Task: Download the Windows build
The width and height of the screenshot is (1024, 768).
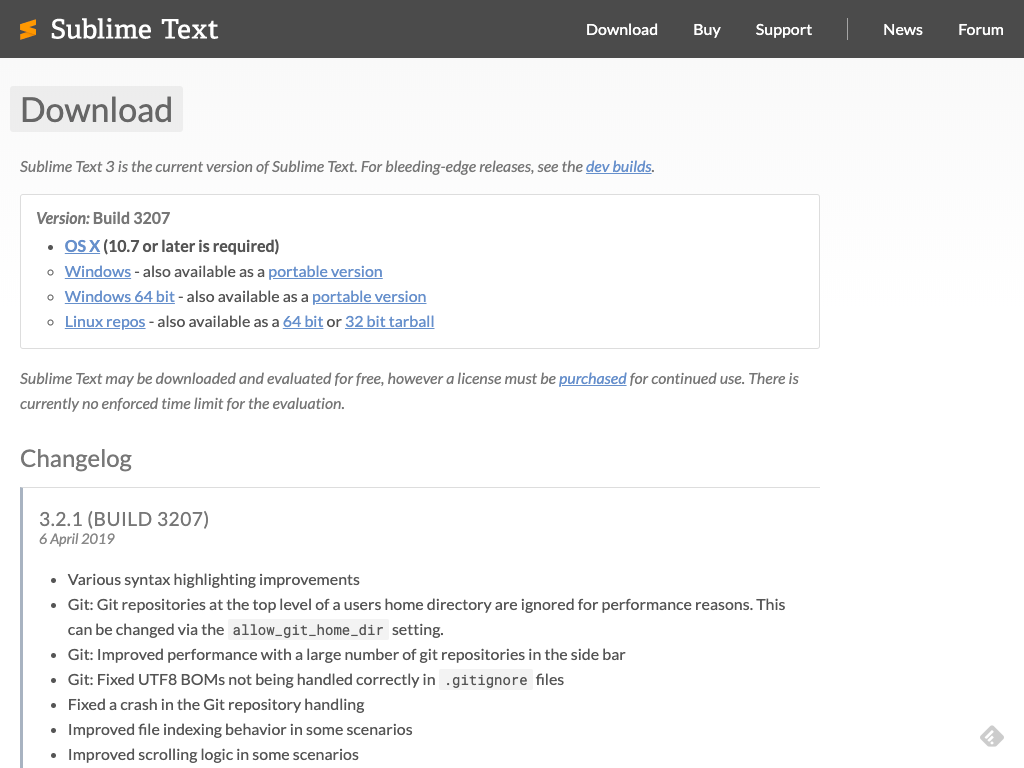Action: (x=97, y=272)
